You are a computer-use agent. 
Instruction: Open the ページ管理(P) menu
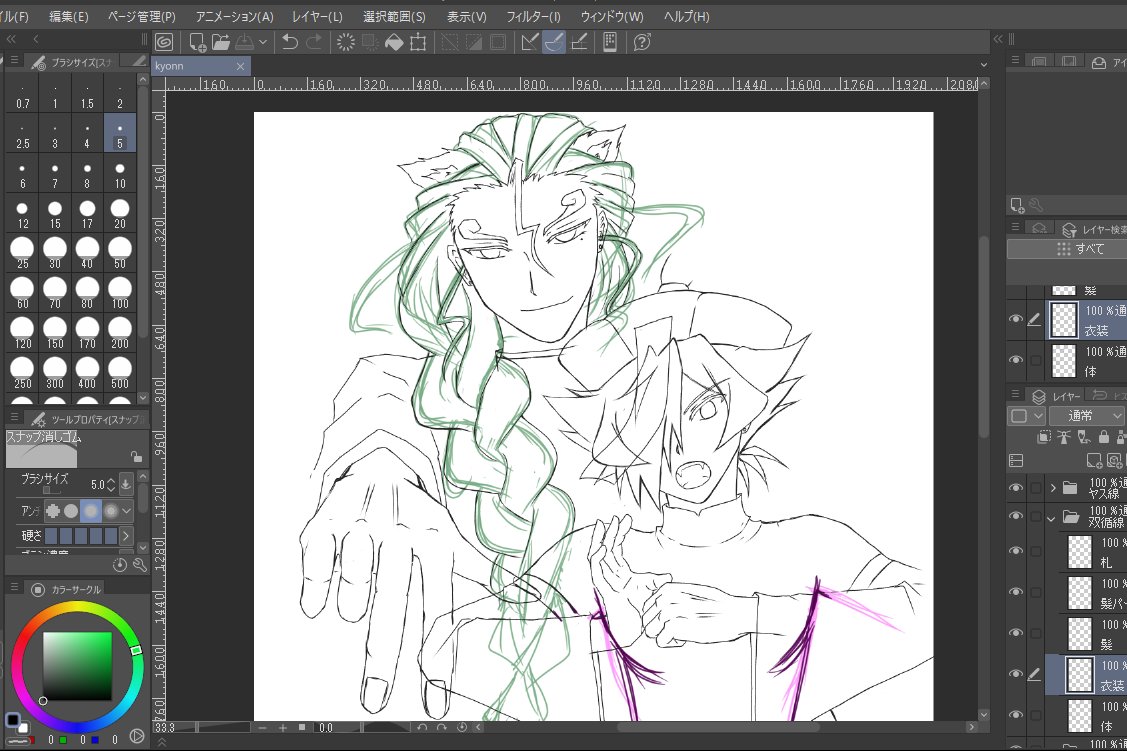[142, 16]
